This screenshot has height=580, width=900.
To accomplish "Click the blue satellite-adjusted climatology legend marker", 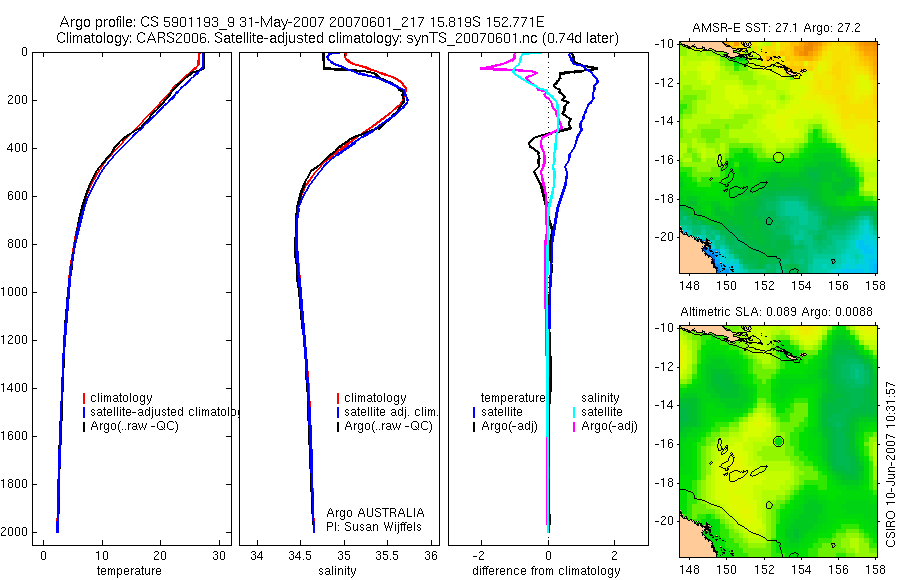I will pyautogui.click(x=84, y=412).
